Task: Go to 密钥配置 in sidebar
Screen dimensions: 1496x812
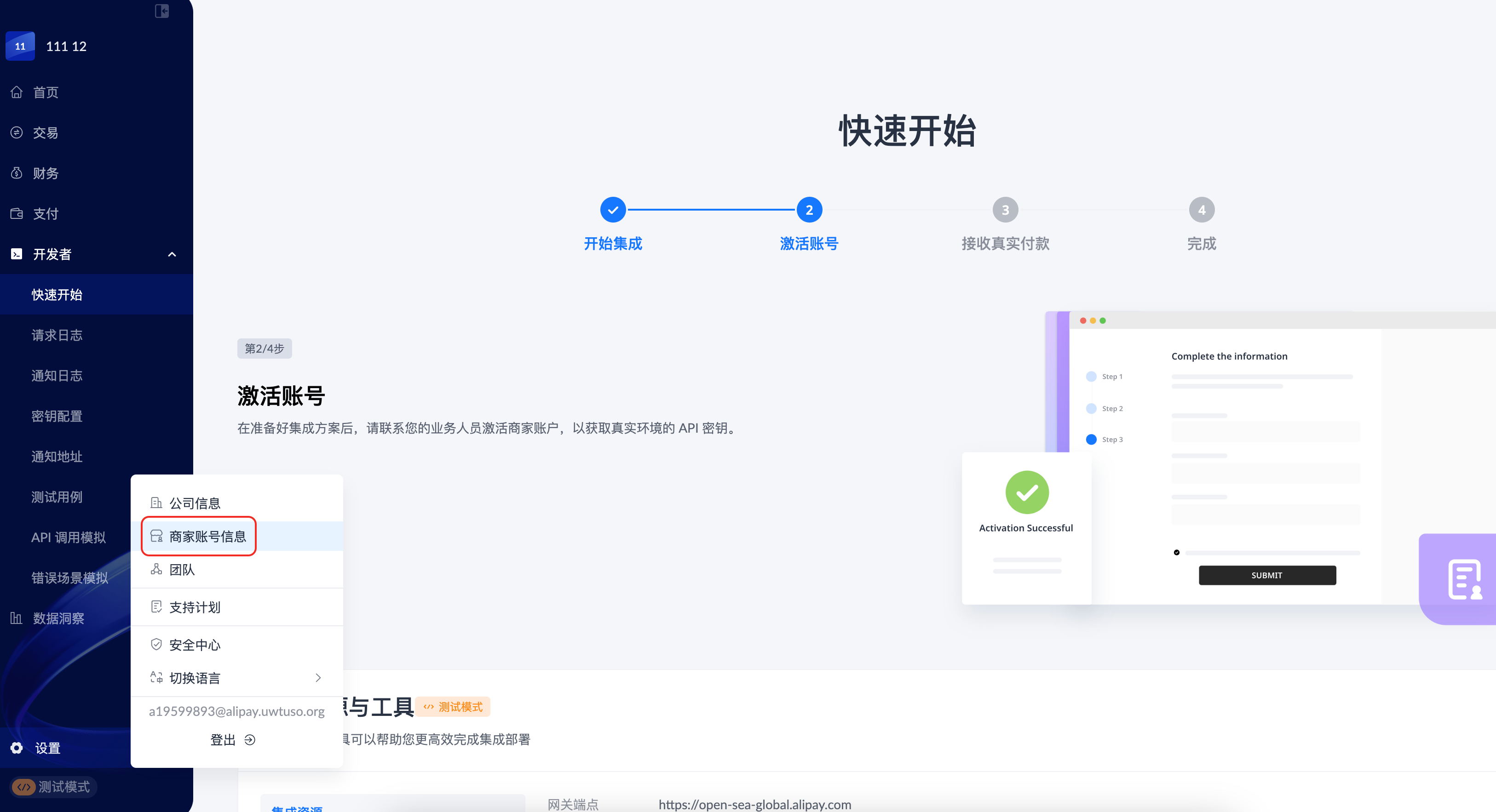Action: [x=57, y=416]
